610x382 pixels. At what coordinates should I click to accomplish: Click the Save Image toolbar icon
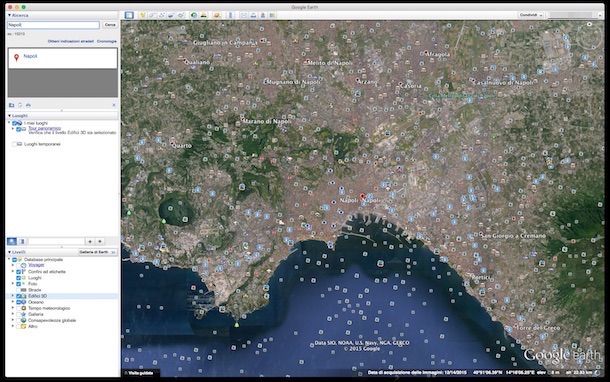coord(263,15)
